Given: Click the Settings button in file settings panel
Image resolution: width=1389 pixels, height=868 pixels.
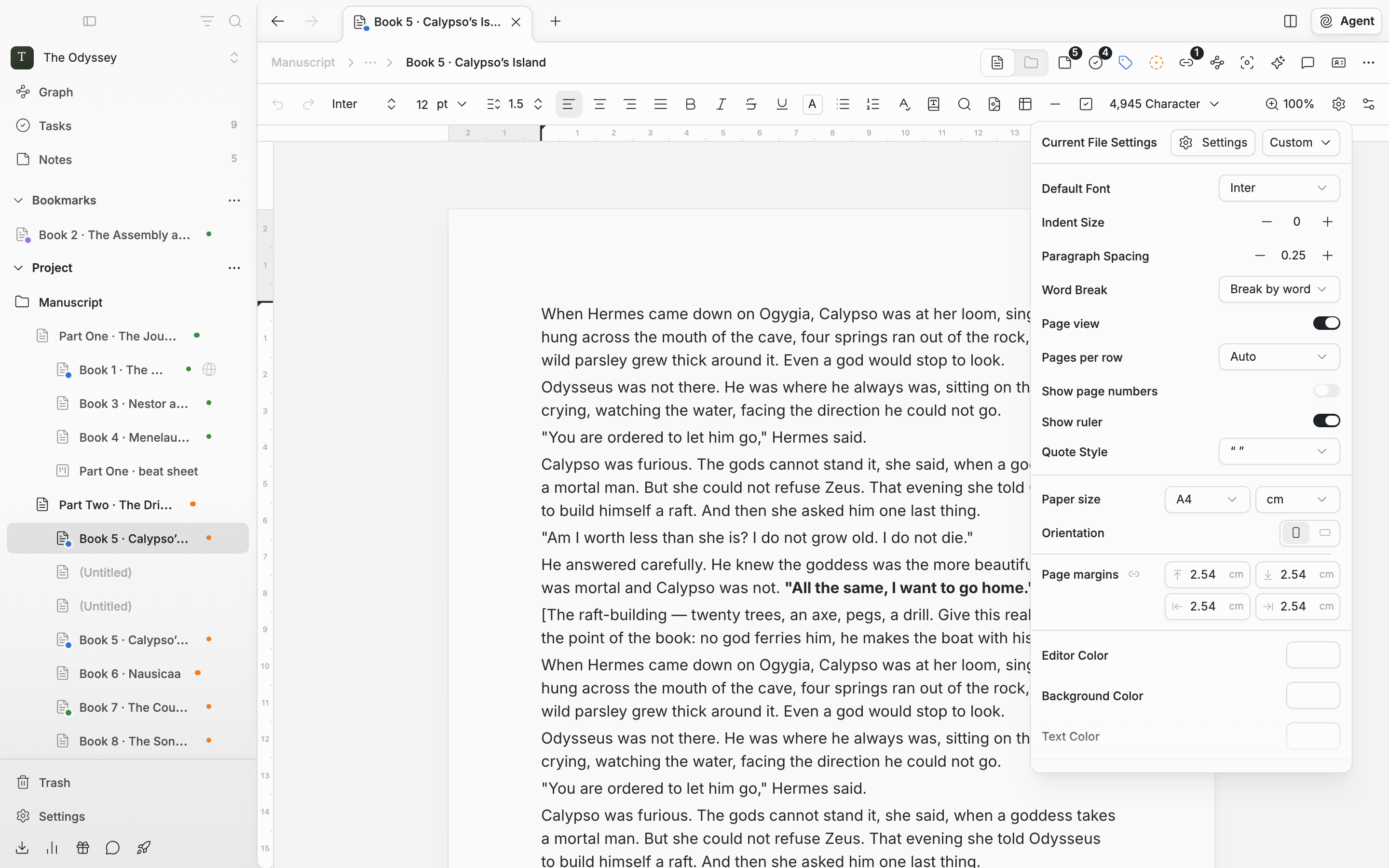Looking at the screenshot, I should (1213, 142).
